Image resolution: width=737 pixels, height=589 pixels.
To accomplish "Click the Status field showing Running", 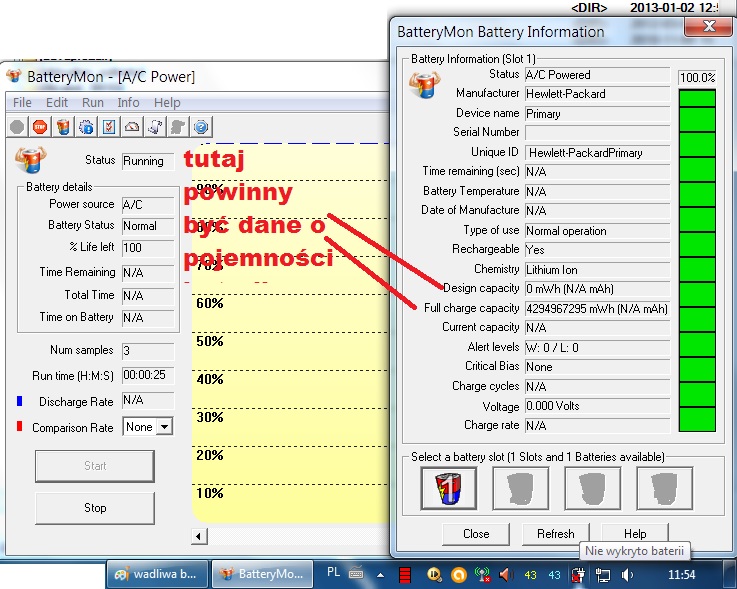I will pyautogui.click(x=148, y=161).
